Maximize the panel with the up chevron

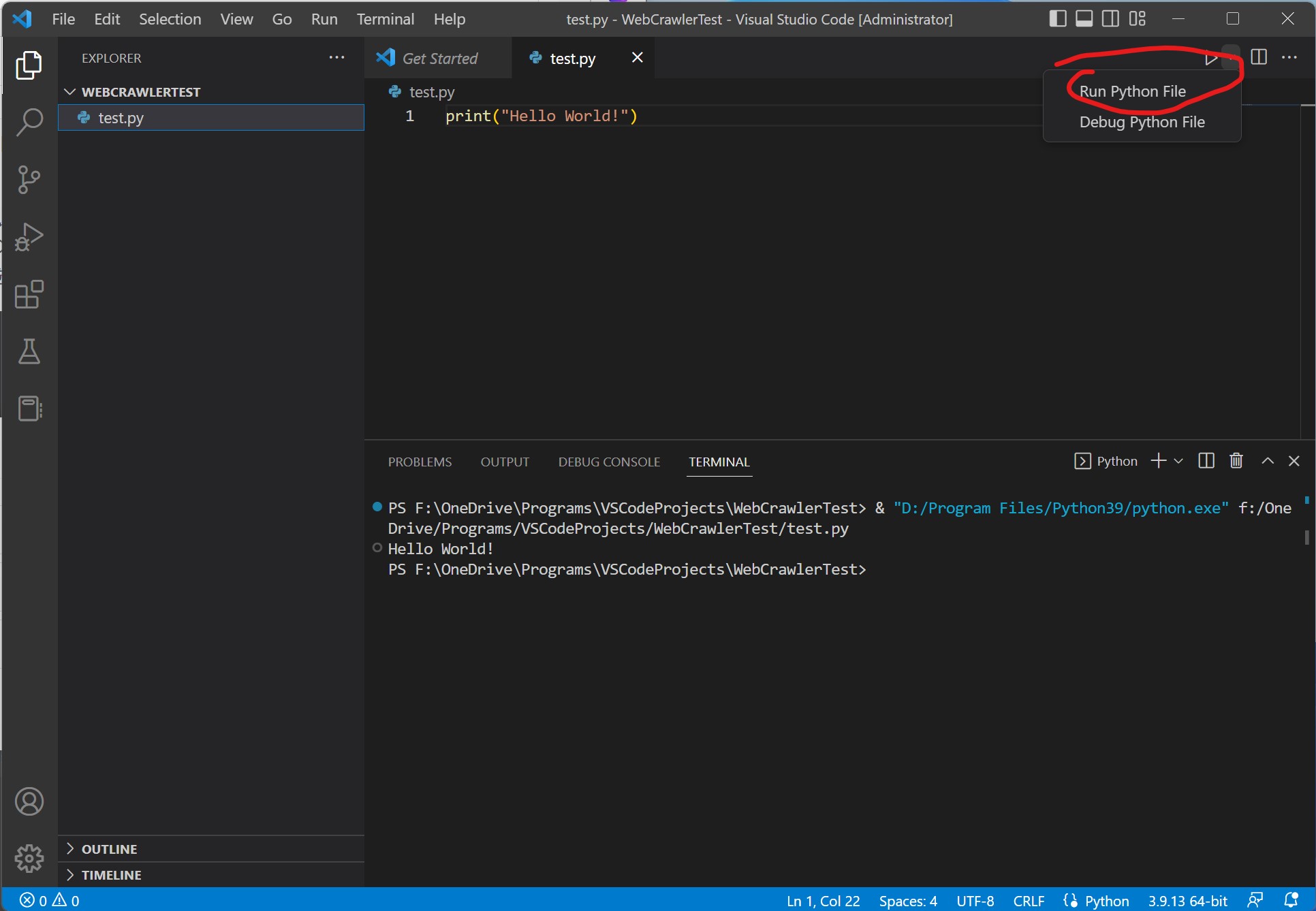pyautogui.click(x=1268, y=461)
